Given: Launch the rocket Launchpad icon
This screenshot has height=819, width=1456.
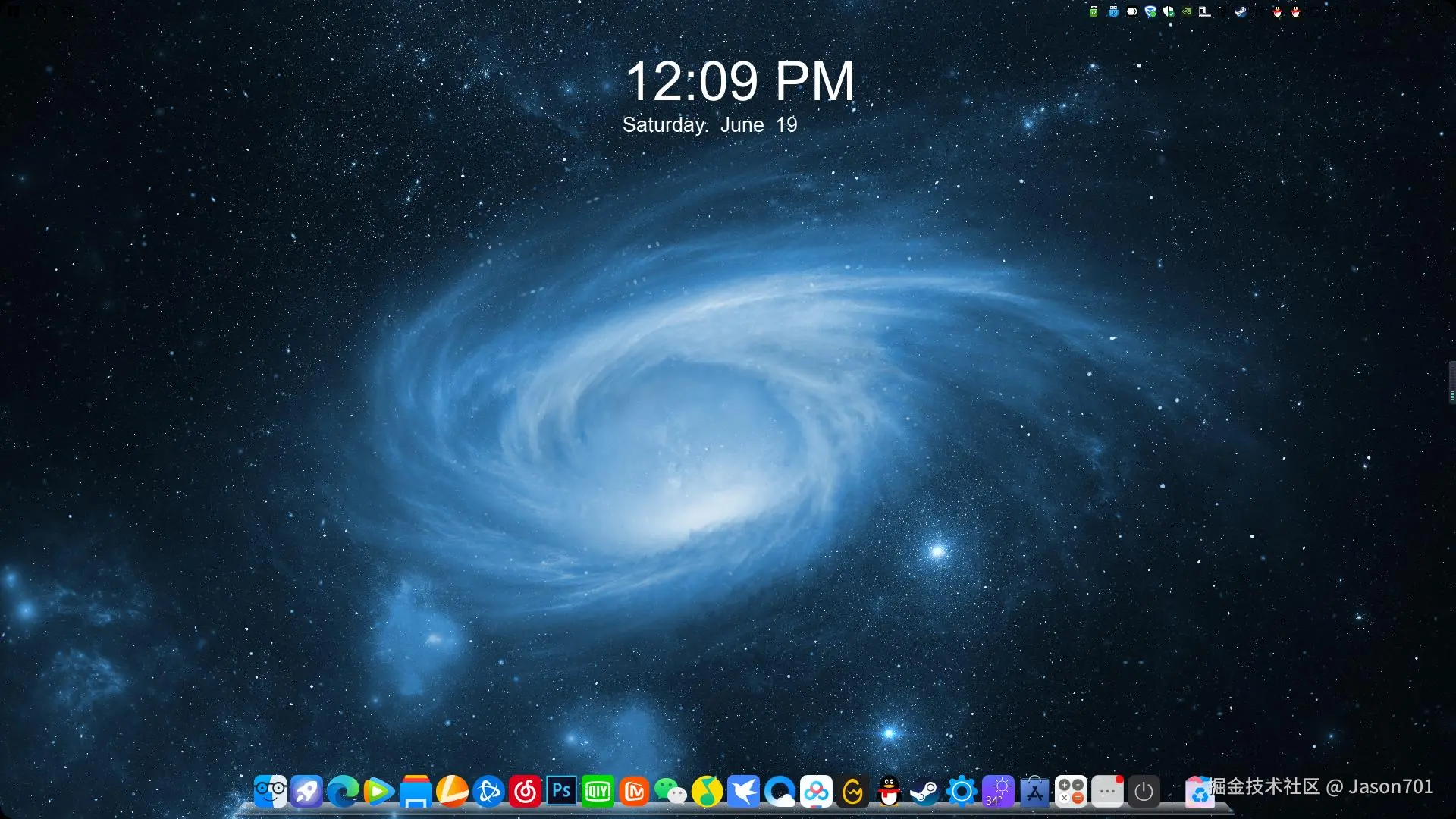Looking at the screenshot, I should point(306,792).
